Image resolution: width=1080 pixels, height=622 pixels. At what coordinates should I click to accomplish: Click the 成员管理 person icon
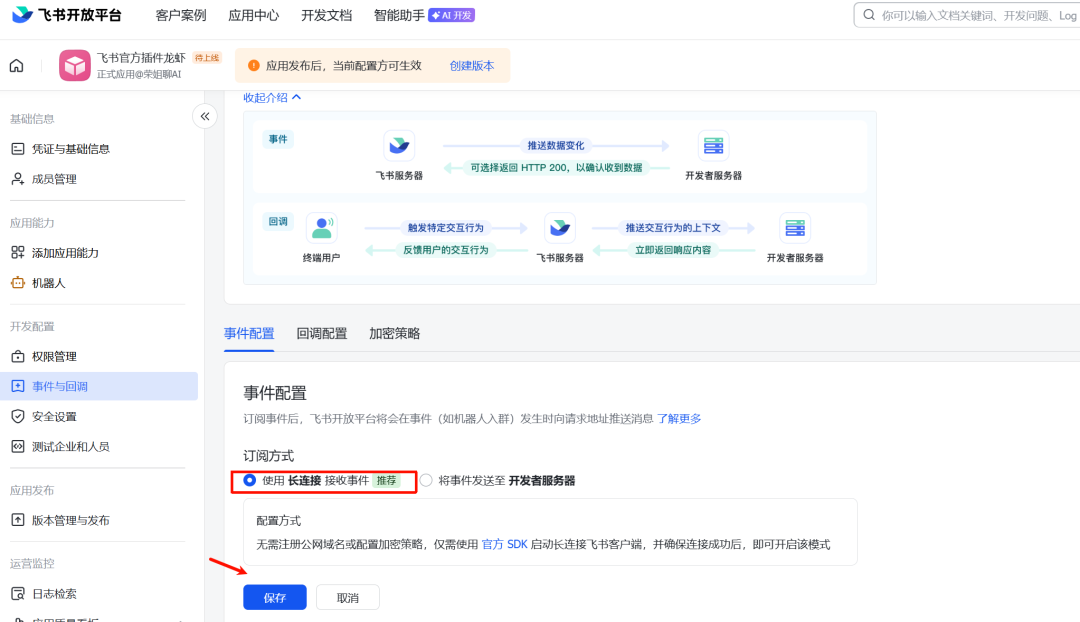[18, 179]
